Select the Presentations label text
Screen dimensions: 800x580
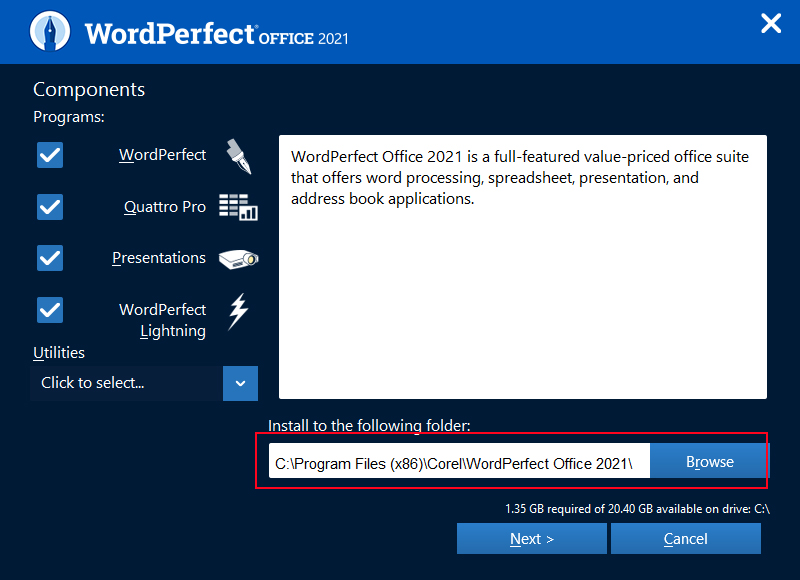coord(159,258)
